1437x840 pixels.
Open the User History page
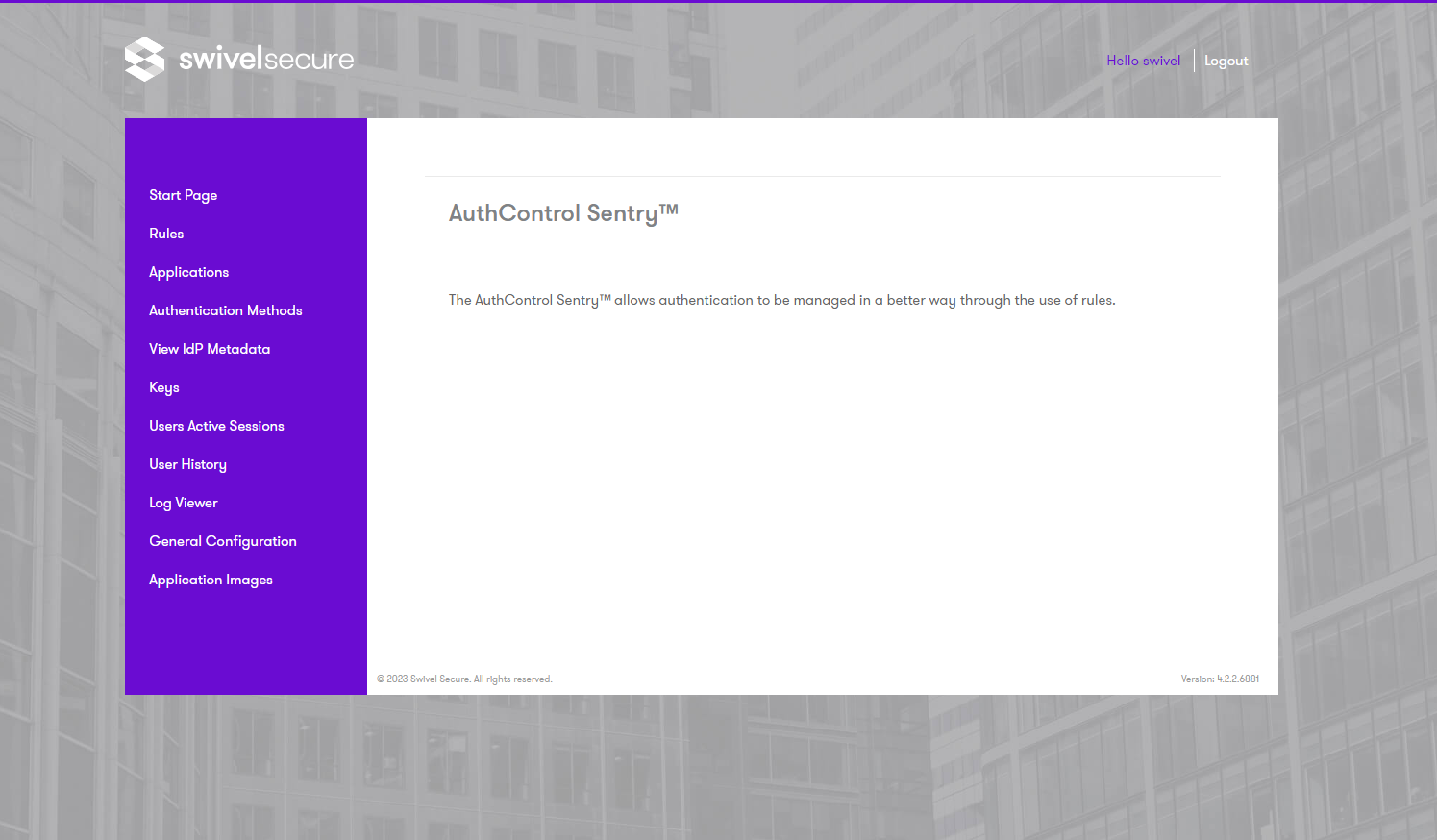click(x=187, y=464)
